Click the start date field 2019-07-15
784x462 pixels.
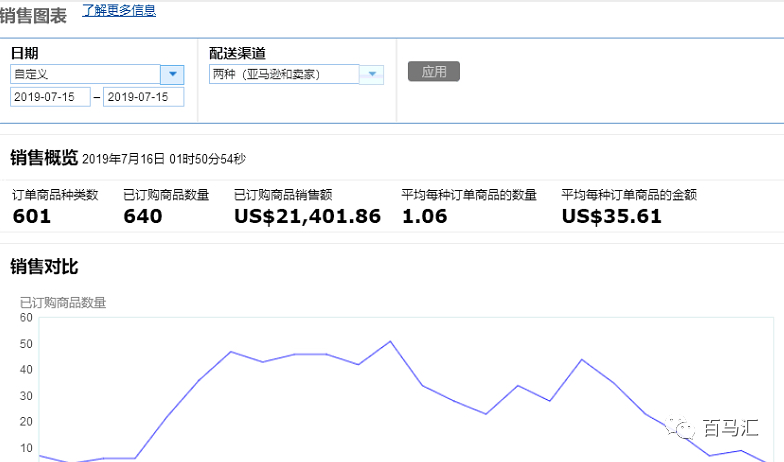pyautogui.click(x=50, y=97)
